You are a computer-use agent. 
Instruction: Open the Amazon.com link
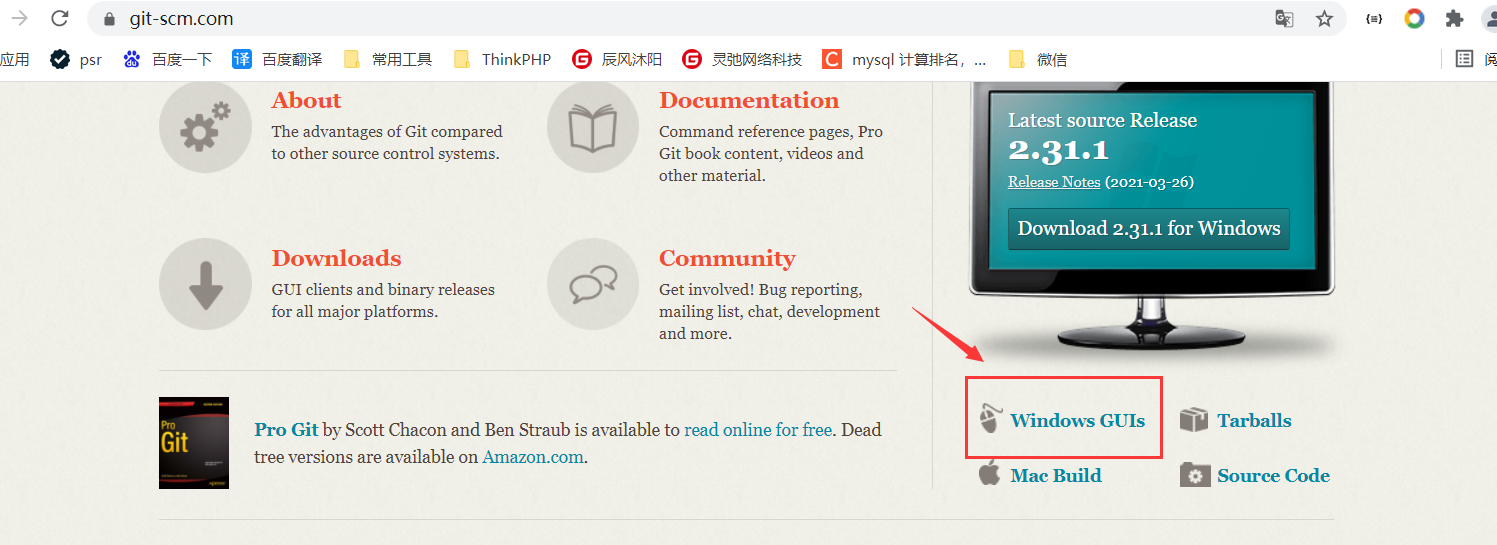pos(533,457)
